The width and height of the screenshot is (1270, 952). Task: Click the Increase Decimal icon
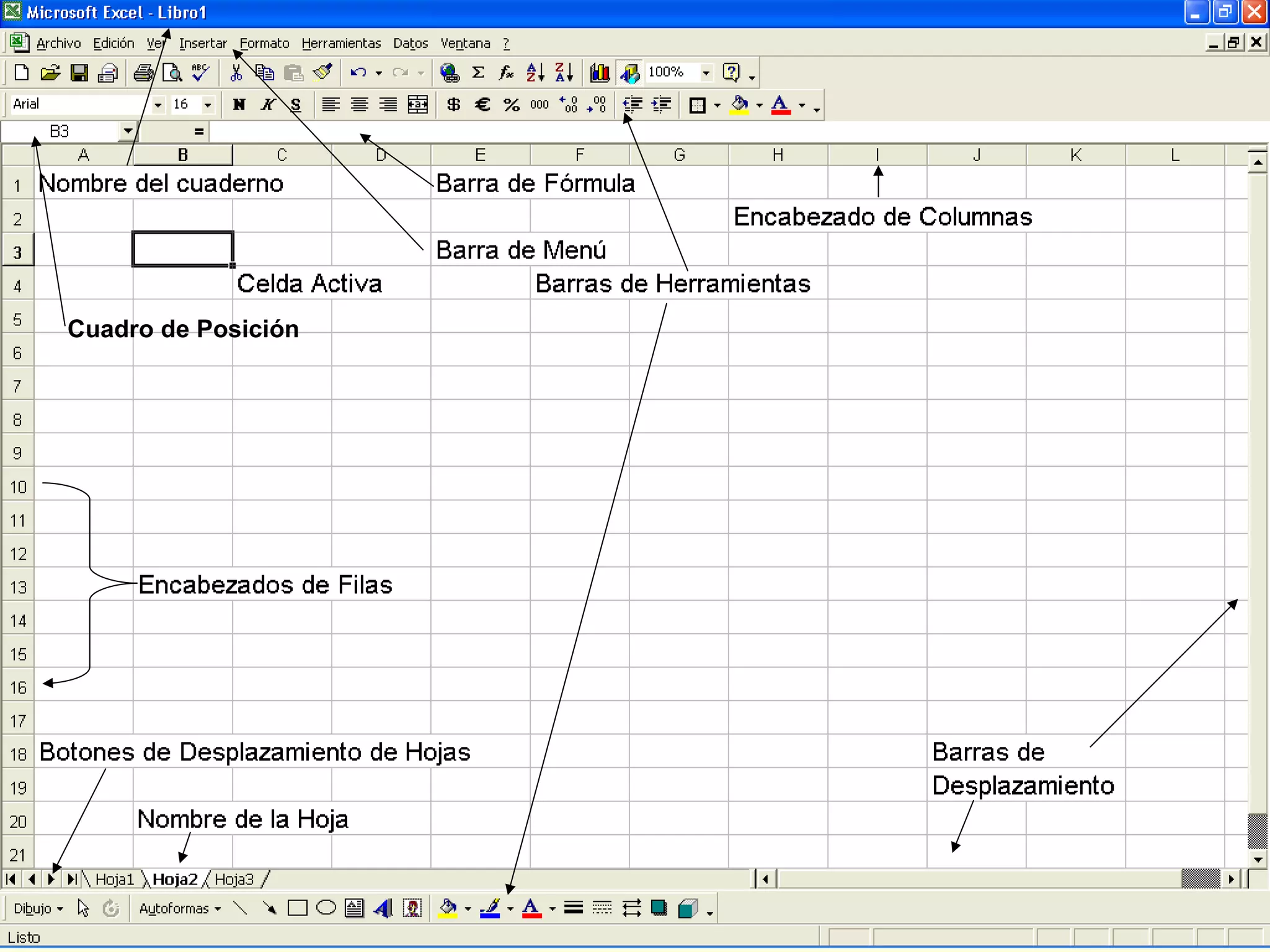coord(568,105)
